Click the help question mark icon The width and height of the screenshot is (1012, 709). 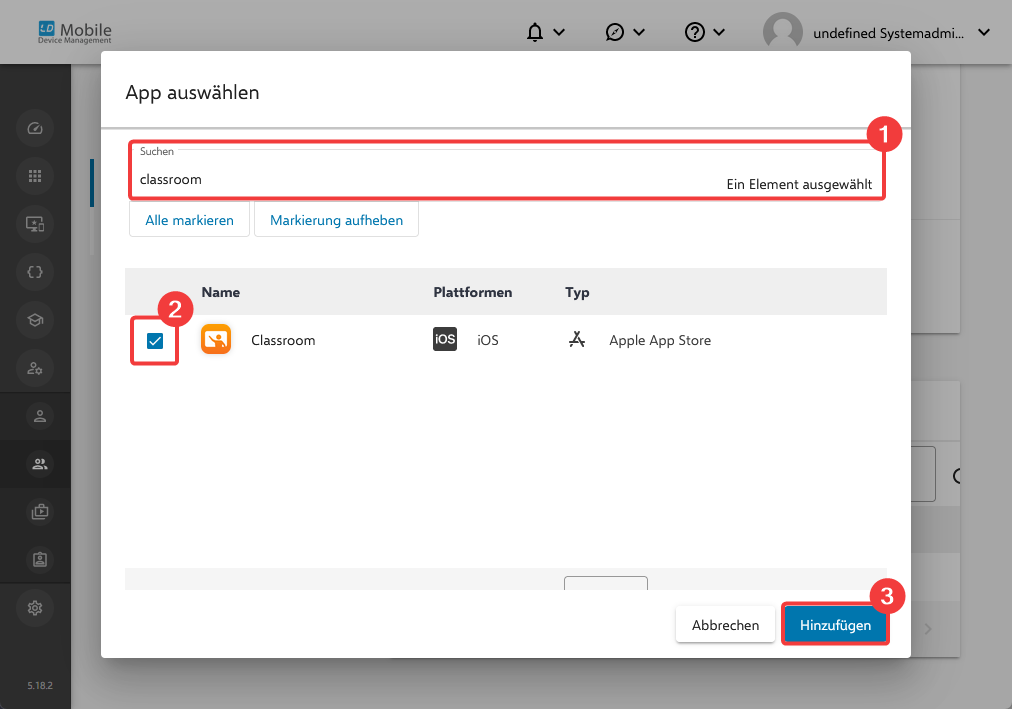point(694,32)
